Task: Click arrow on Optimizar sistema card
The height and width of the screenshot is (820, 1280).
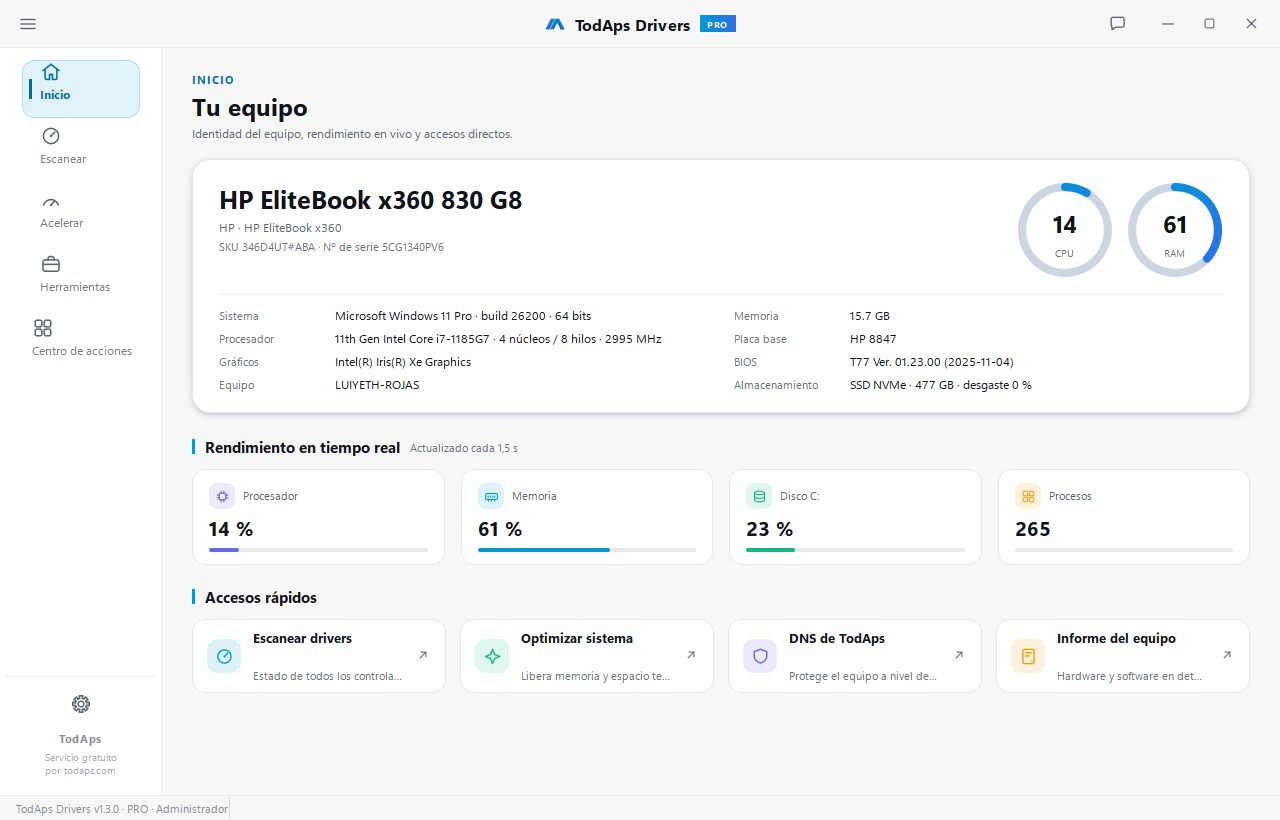Action: point(691,655)
